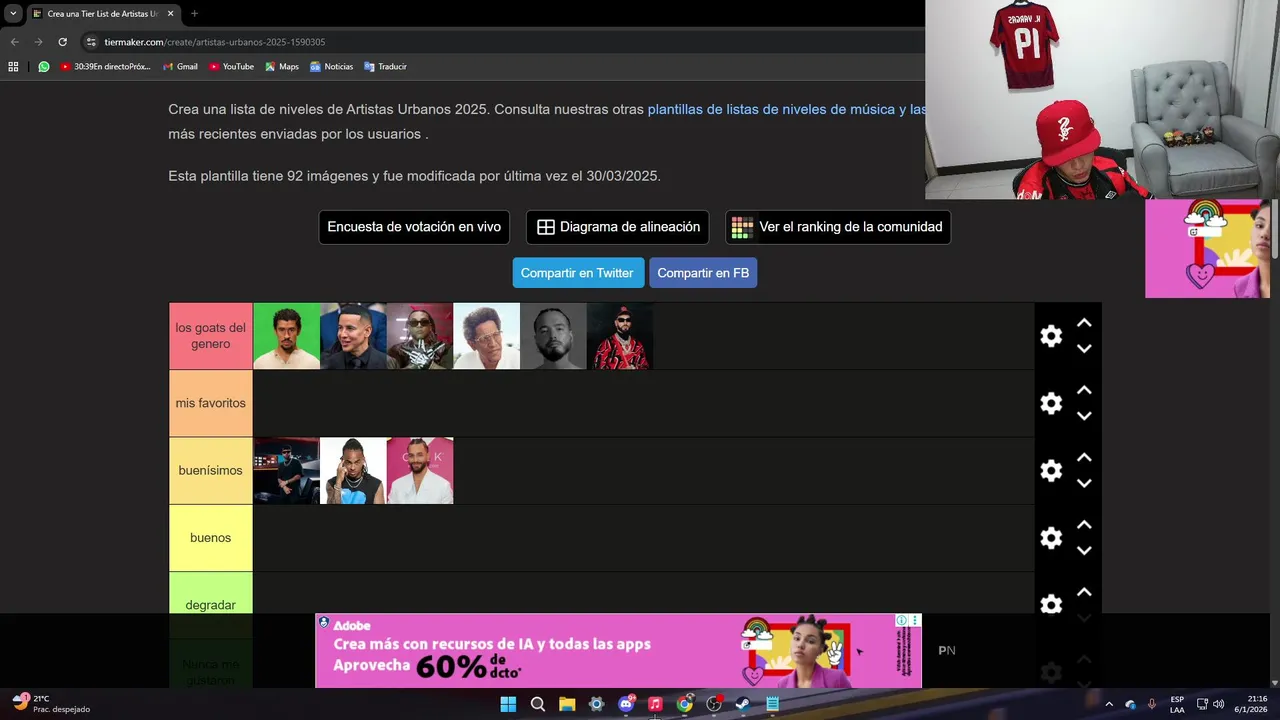1280x720 pixels.
Task: Move 'buenos' row down
Action: pyautogui.click(x=1084, y=549)
